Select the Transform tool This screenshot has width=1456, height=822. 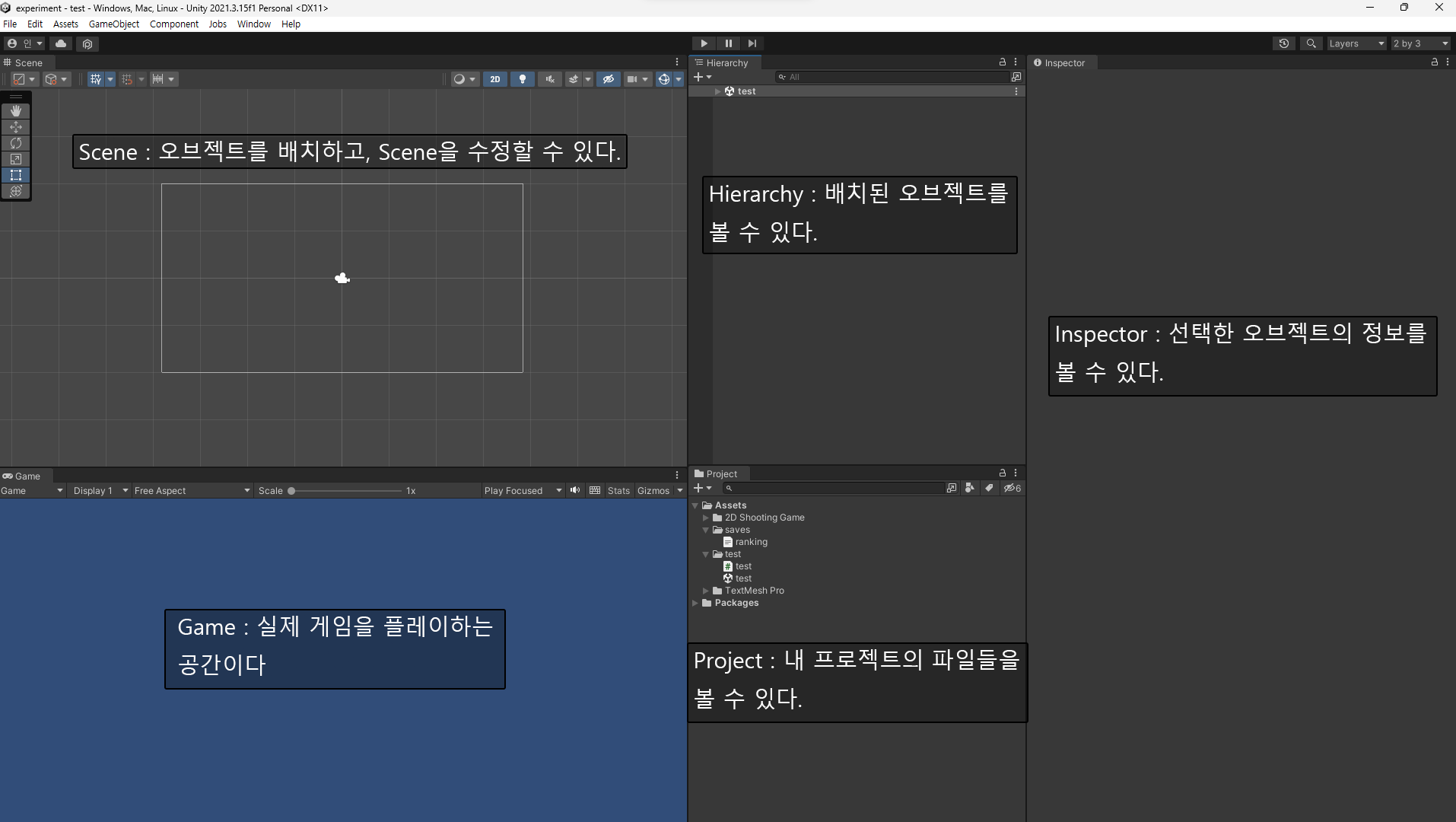click(16, 191)
